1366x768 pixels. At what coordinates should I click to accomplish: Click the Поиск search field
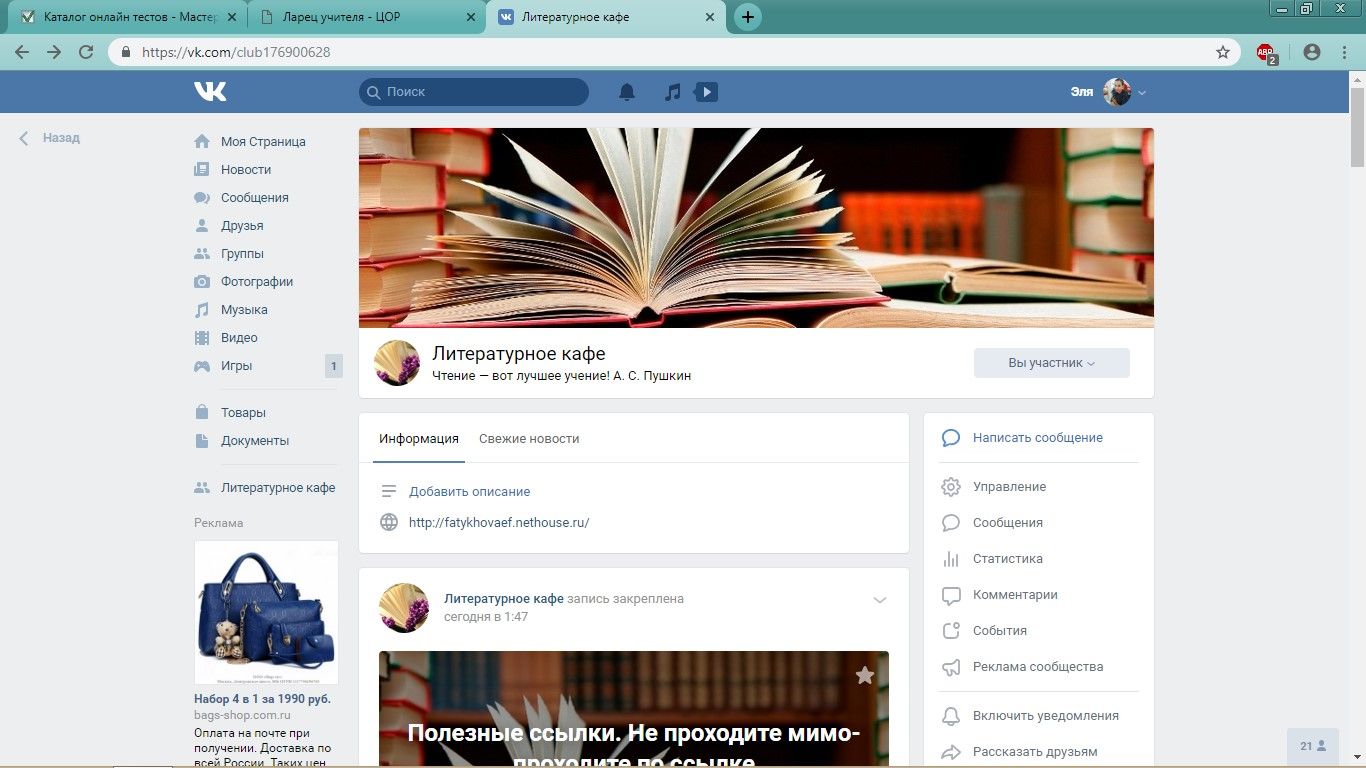473,91
